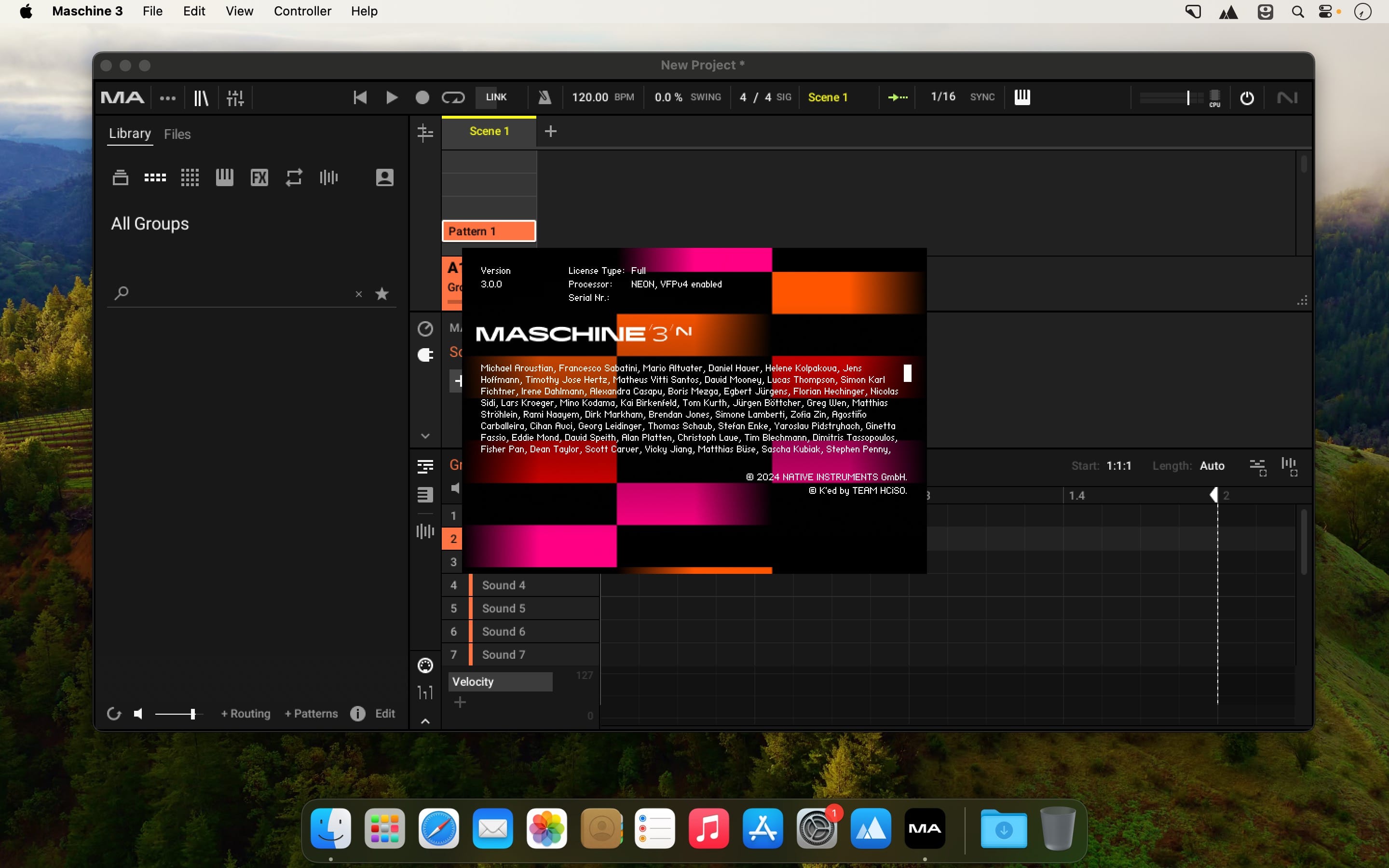Add a modulation lane with the plus
1389x868 pixels.
click(460, 702)
